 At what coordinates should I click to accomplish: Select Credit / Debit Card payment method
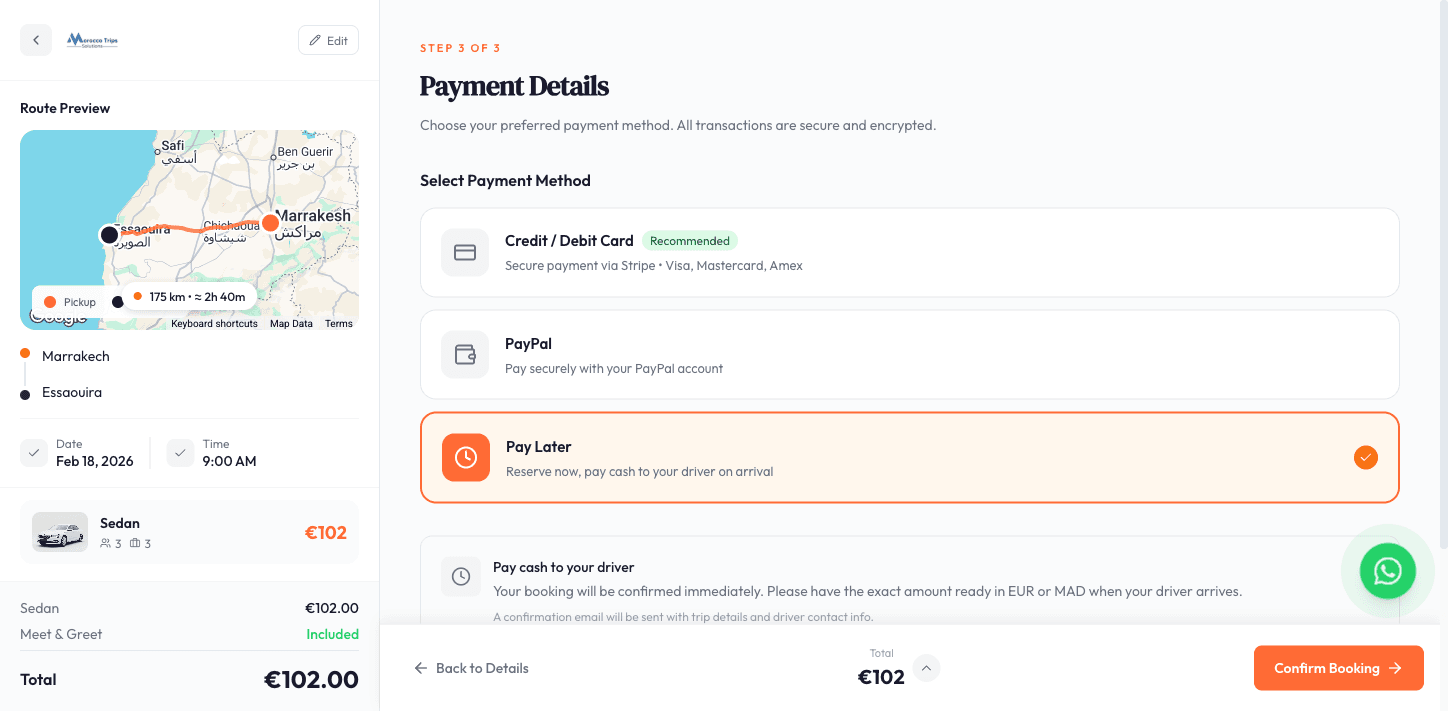point(910,252)
